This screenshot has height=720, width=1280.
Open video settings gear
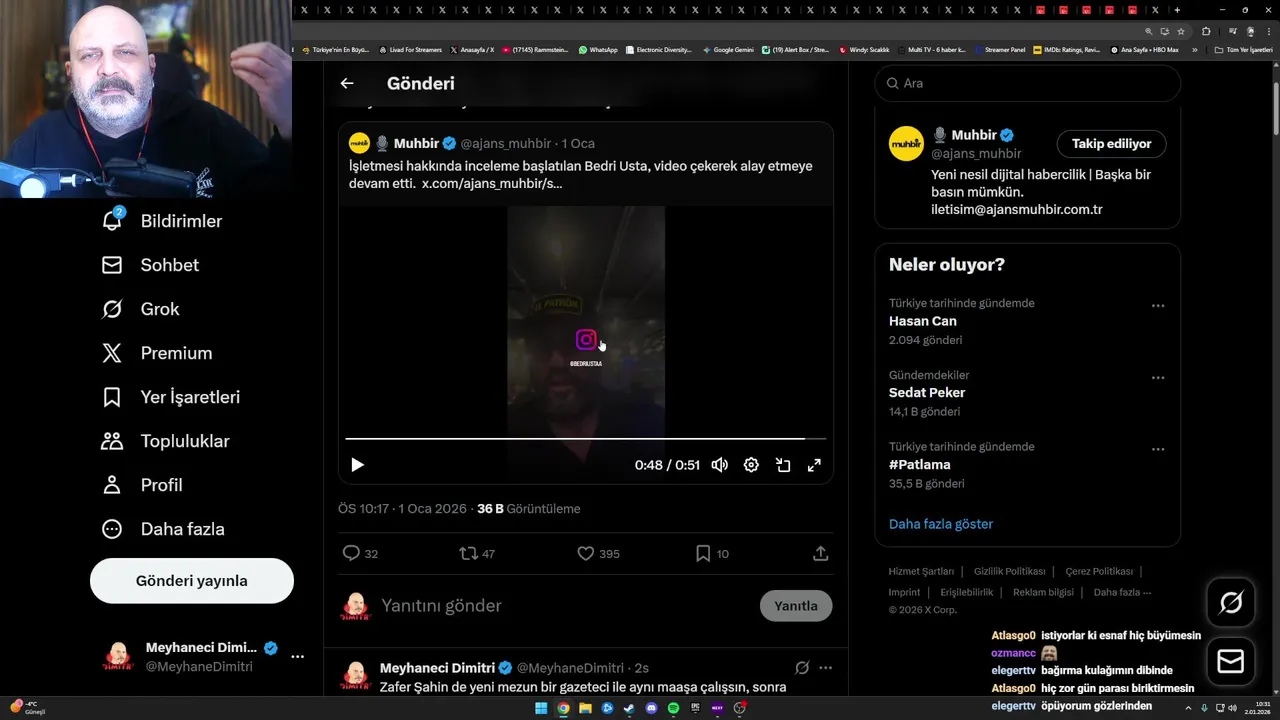pyautogui.click(x=751, y=465)
